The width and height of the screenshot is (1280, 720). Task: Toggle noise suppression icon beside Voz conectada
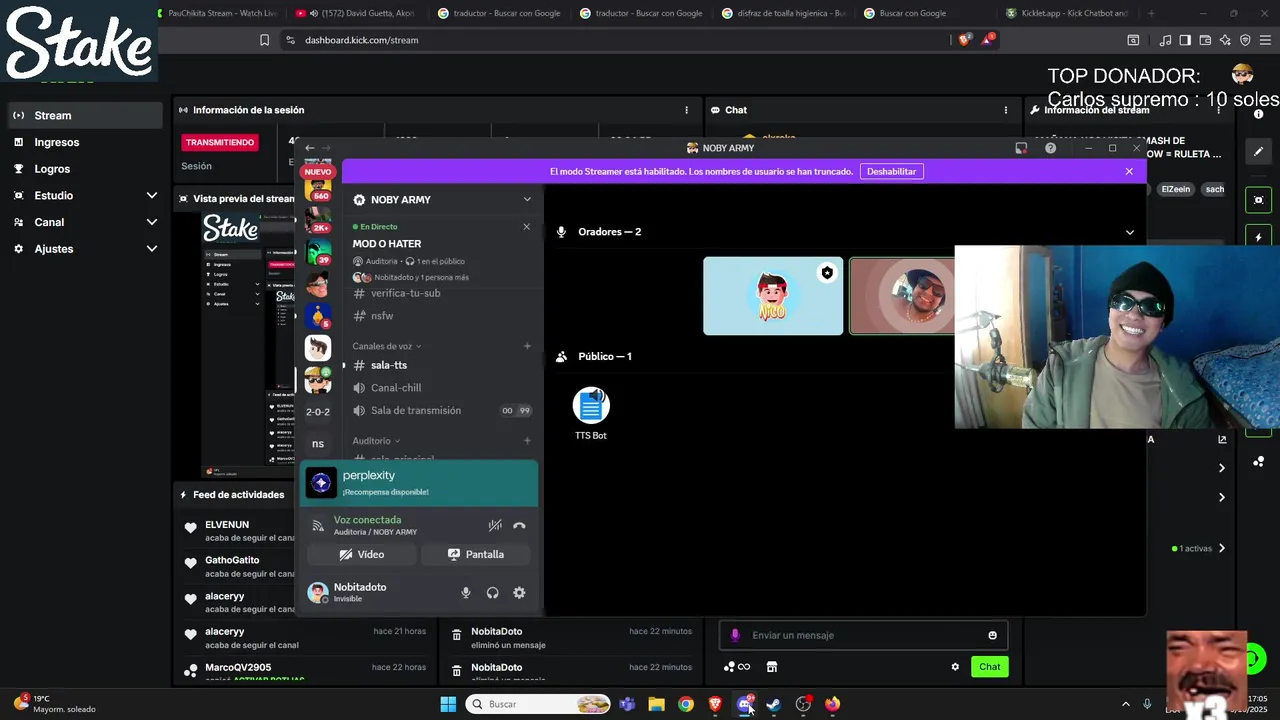tap(495, 525)
